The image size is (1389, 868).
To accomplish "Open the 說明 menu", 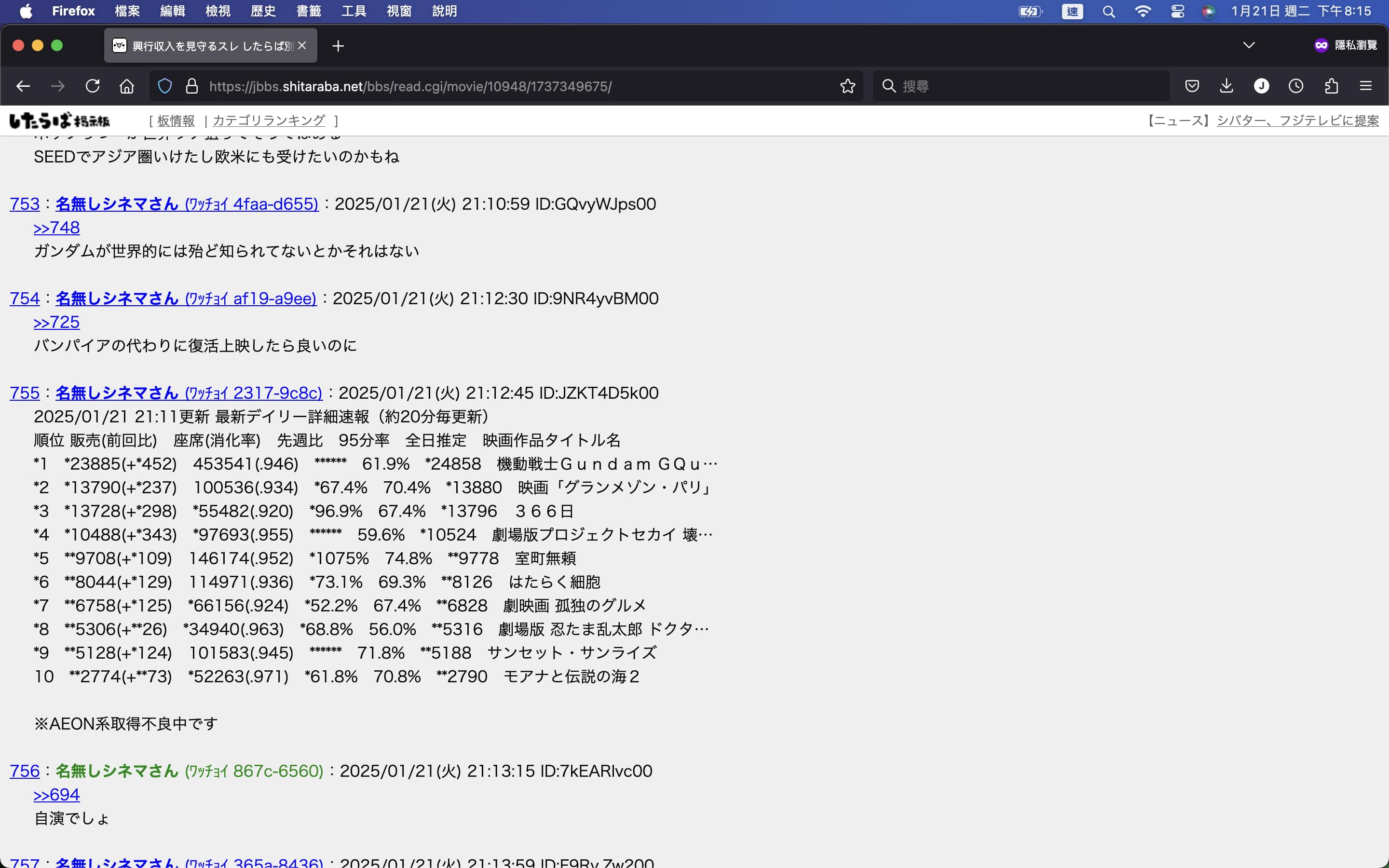I will [x=444, y=12].
